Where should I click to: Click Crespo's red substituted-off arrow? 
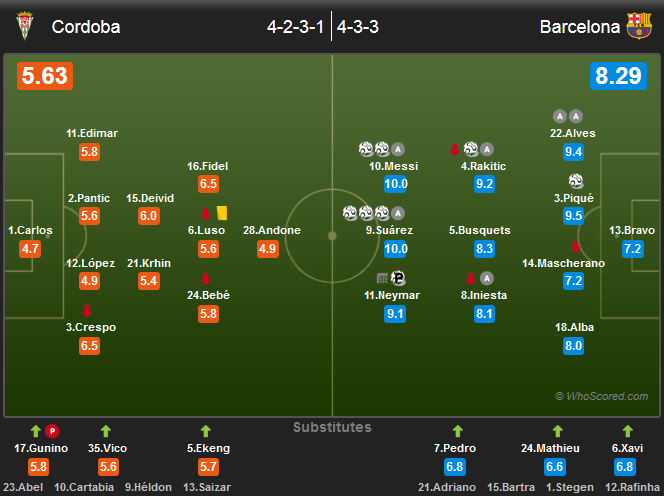pyautogui.click(x=87, y=310)
